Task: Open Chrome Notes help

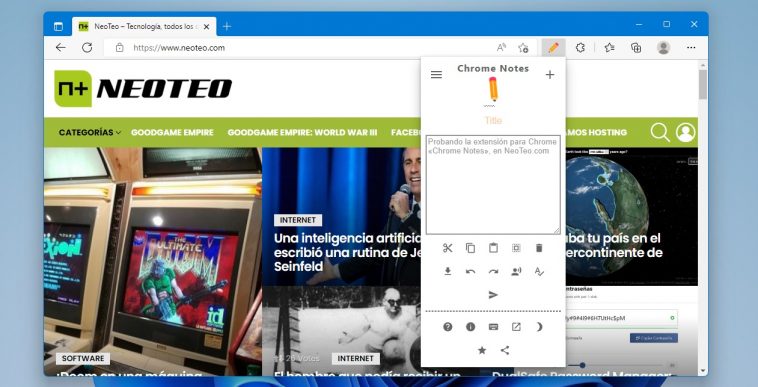Action: 448,327
